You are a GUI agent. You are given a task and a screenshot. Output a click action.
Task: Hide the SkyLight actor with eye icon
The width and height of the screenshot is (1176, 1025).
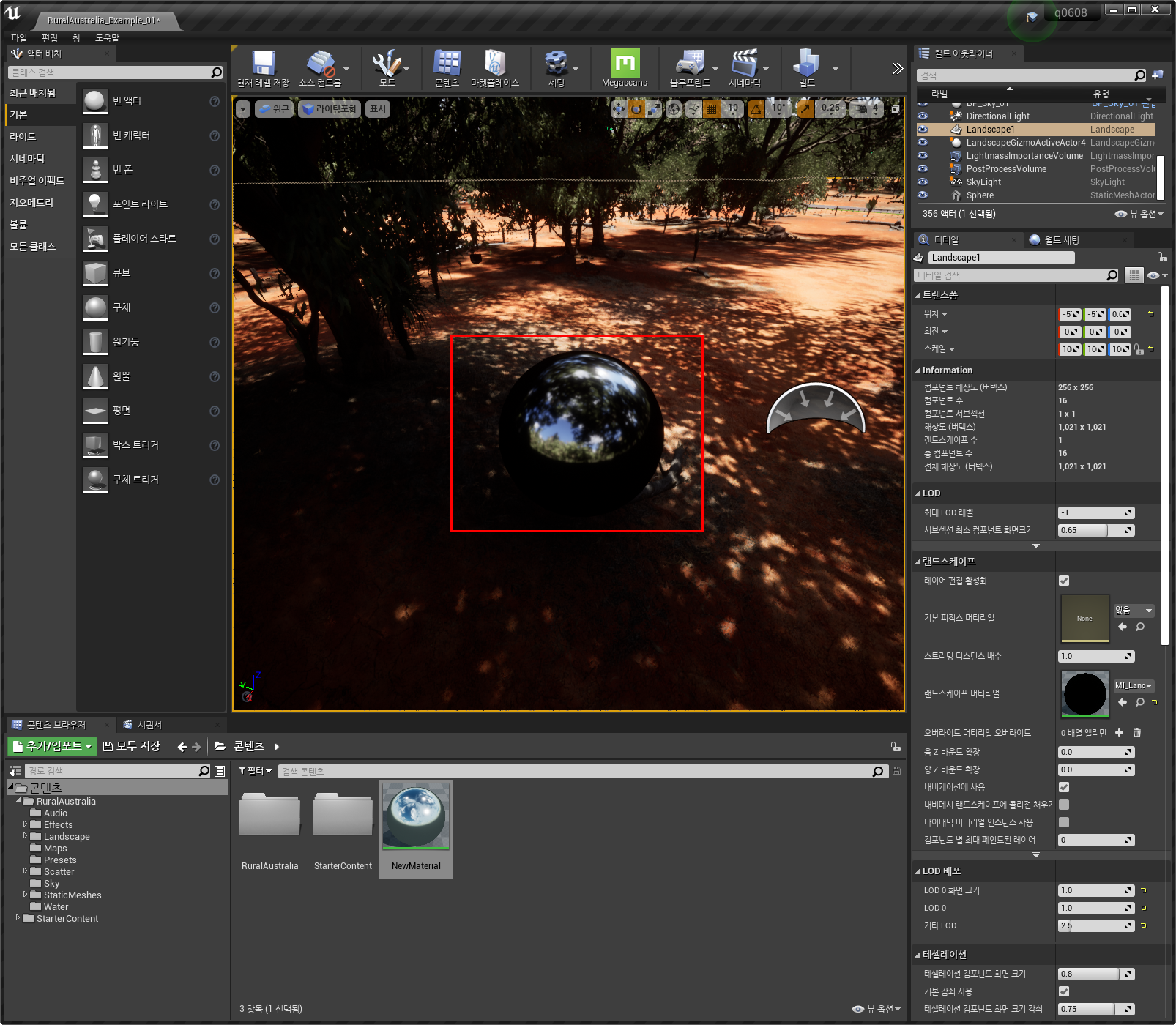coord(923,182)
